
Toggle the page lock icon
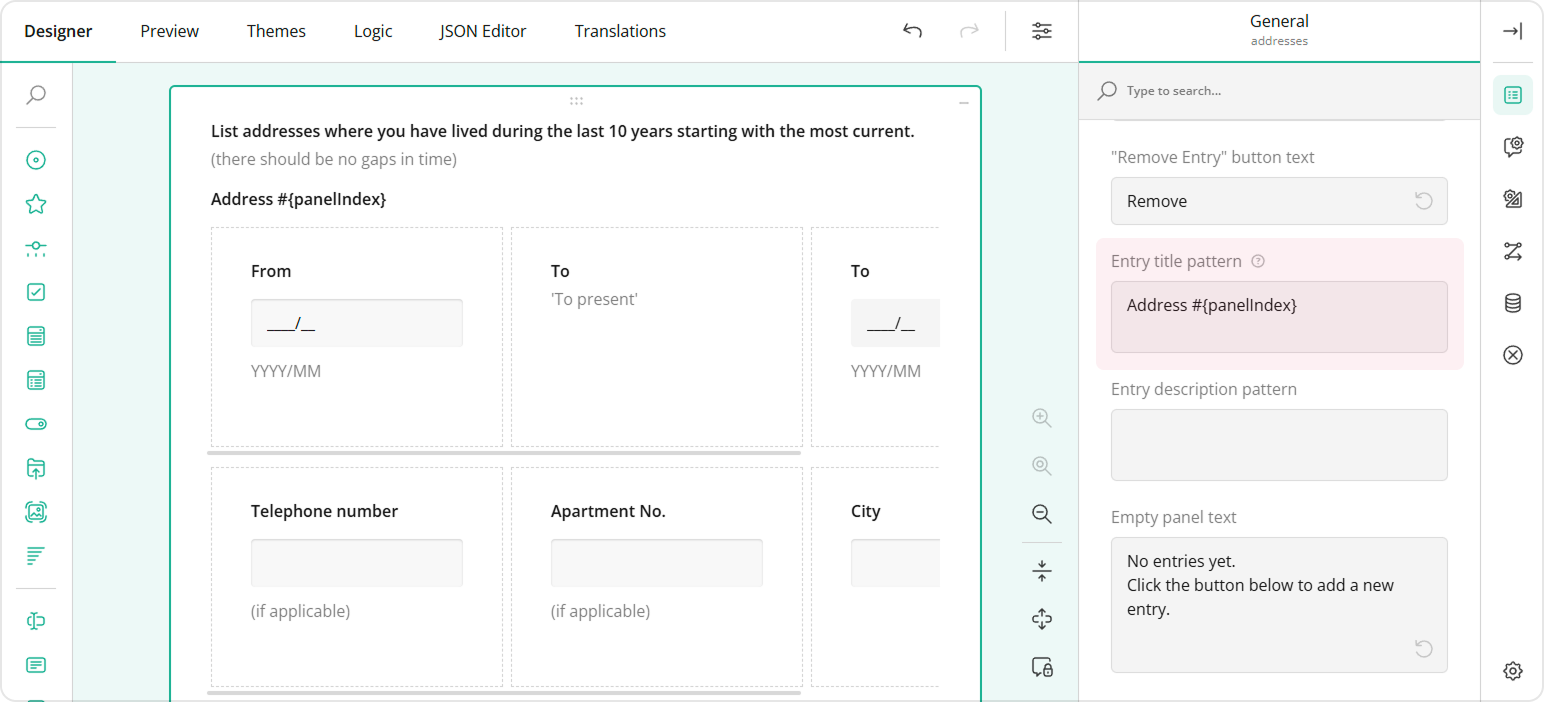tap(1041, 666)
